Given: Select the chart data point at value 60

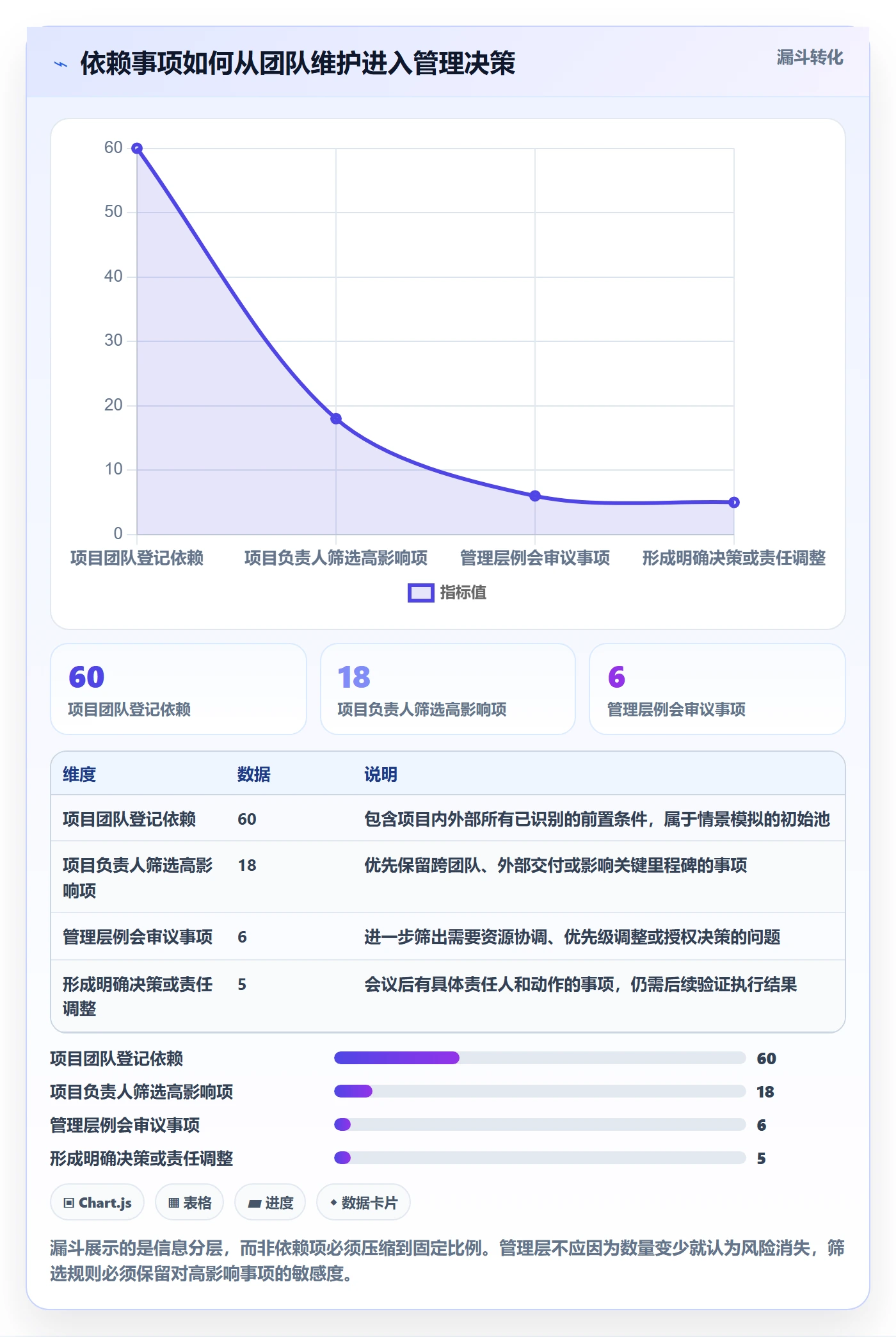Looking at the screenshot, I should 137,149.
